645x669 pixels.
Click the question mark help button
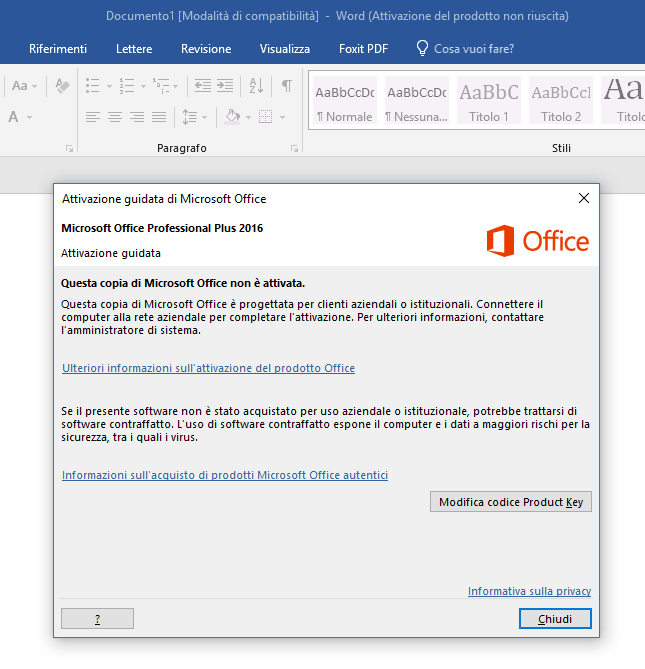pyautogui.click(x=97, y=619)
